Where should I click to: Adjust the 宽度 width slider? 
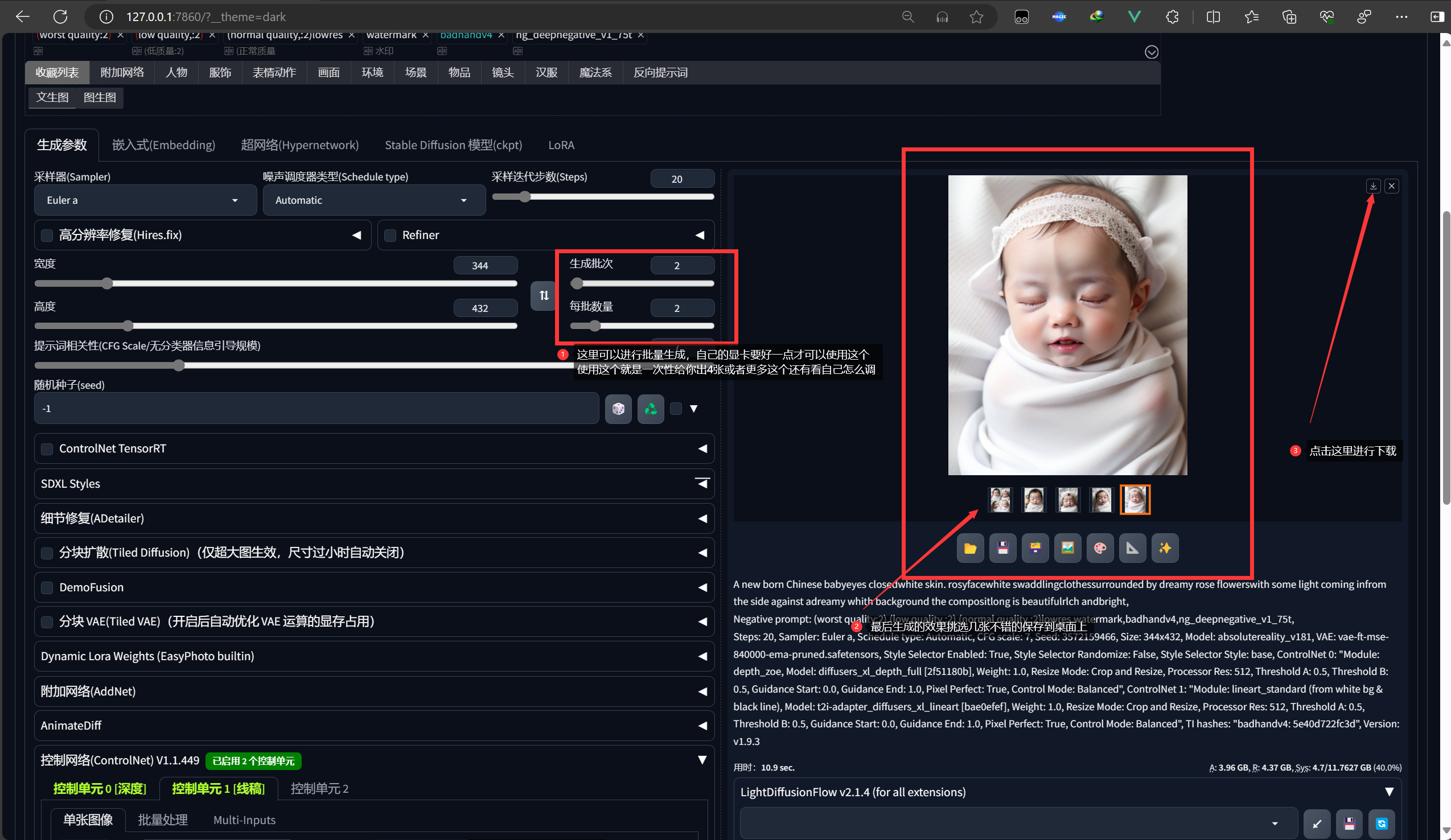(x=276, y=283)
